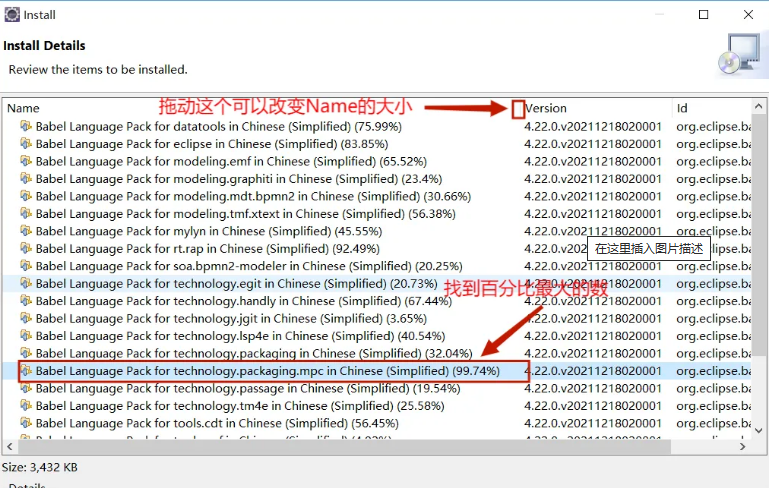Click the tools.cdt pack icon
The height and width of the screenshot is (488, 769).
pos(26,423)
